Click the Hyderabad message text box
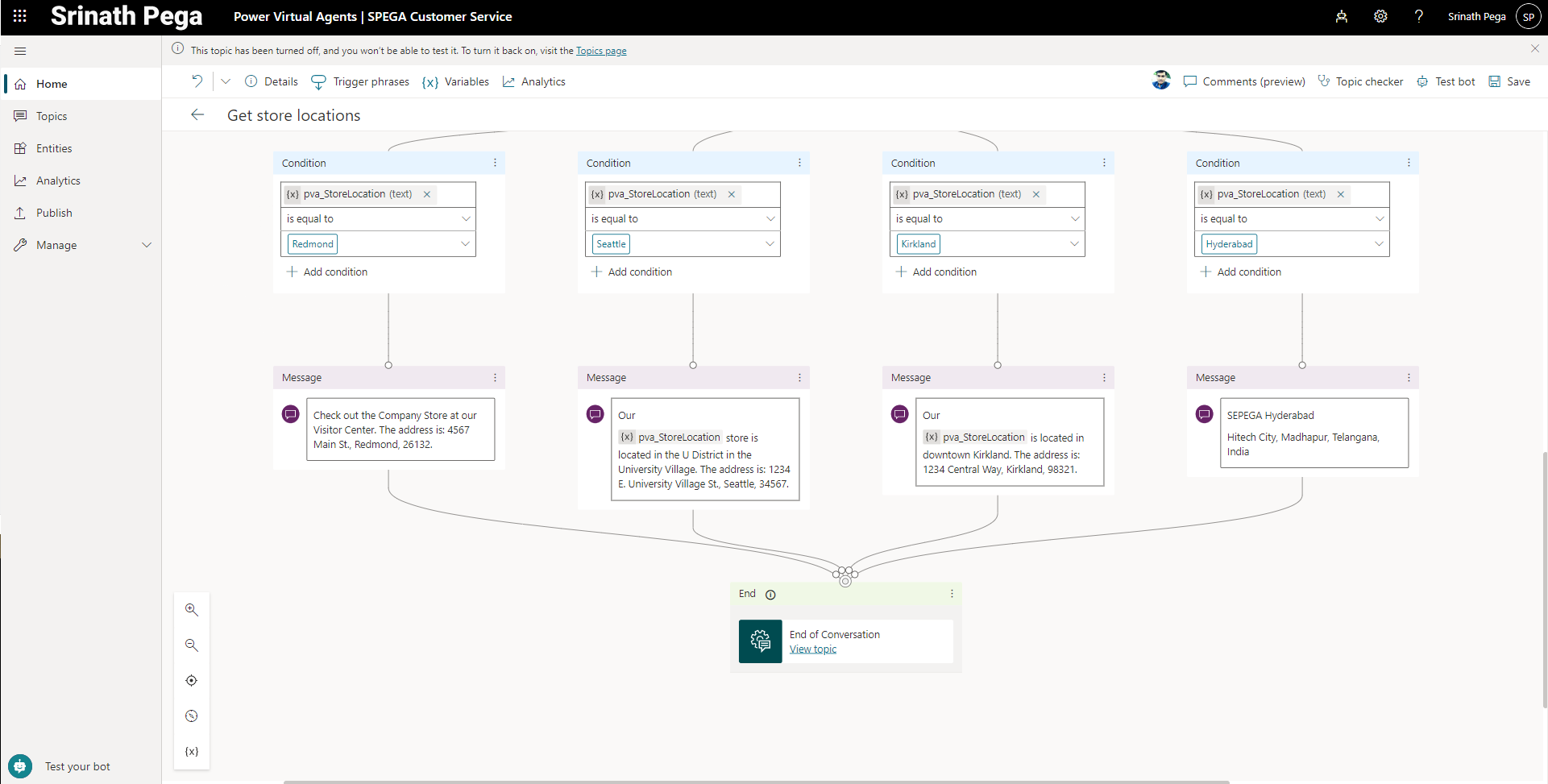Screen dimensions: 1548x784 coord(1314,433)
